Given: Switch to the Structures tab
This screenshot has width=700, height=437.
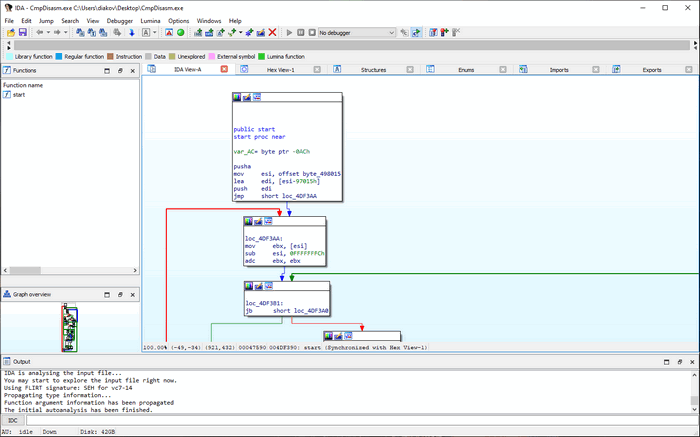Looking at the screenshot, I should click(x=373, y=70).
